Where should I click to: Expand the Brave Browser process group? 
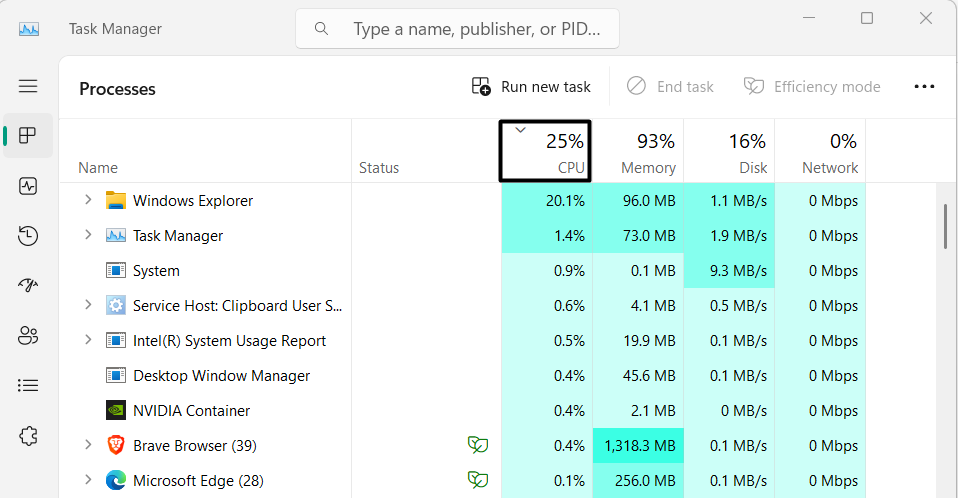[x=88, y=445]
